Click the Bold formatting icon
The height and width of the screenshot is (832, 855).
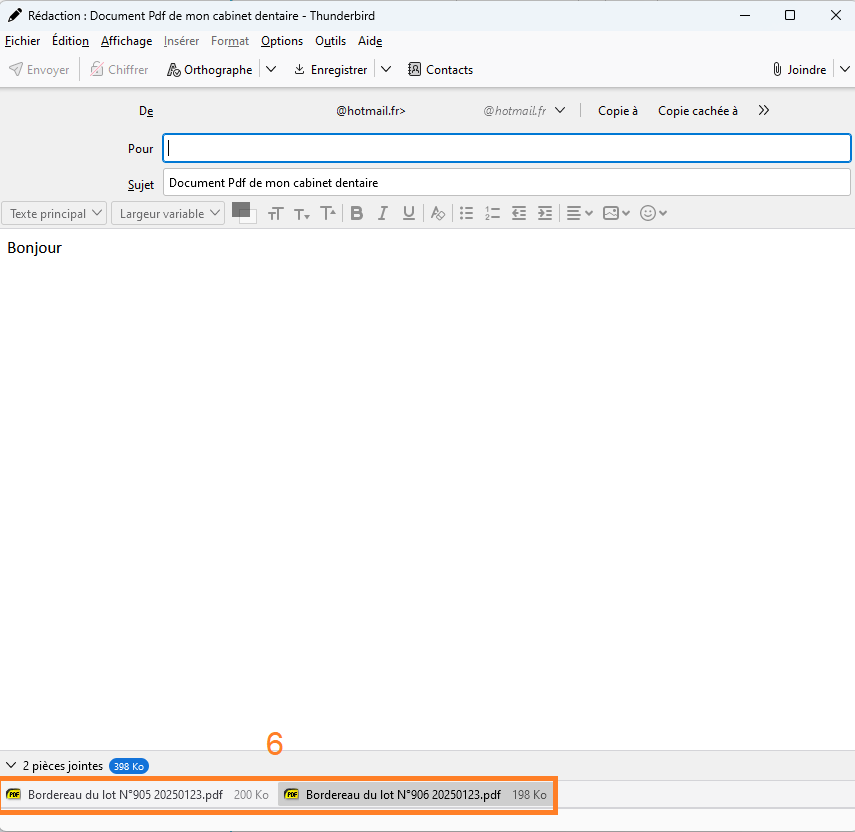(x=356, y=213)
